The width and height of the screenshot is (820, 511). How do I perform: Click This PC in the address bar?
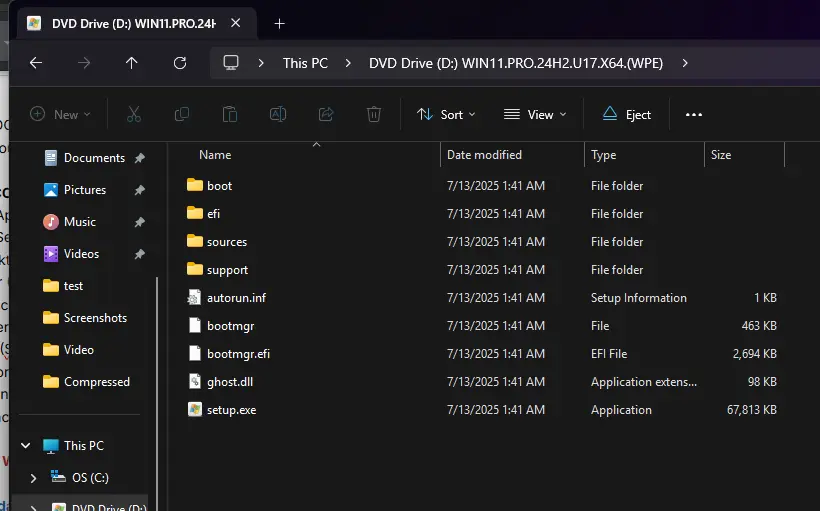pyautogui.click(x=305, y=63)
